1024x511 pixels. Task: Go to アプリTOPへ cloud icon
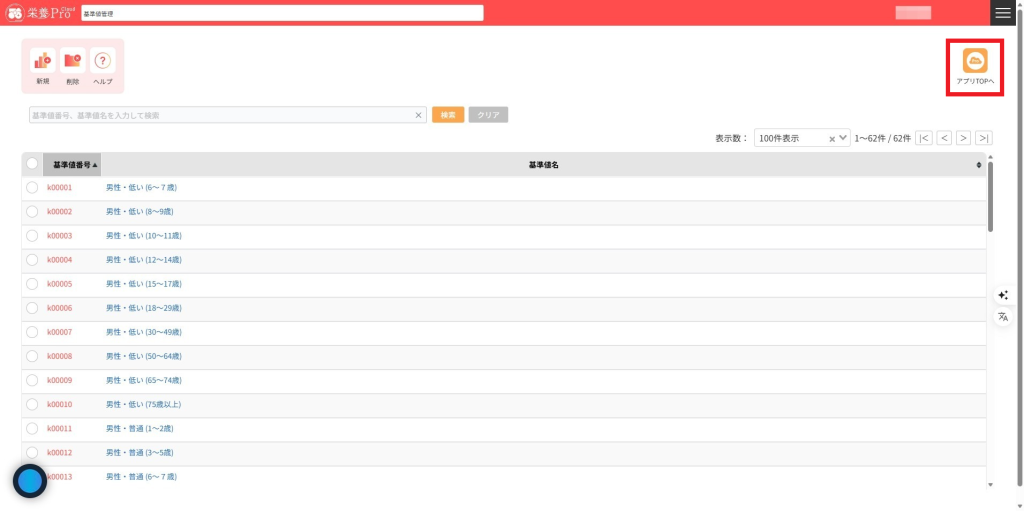974,61
